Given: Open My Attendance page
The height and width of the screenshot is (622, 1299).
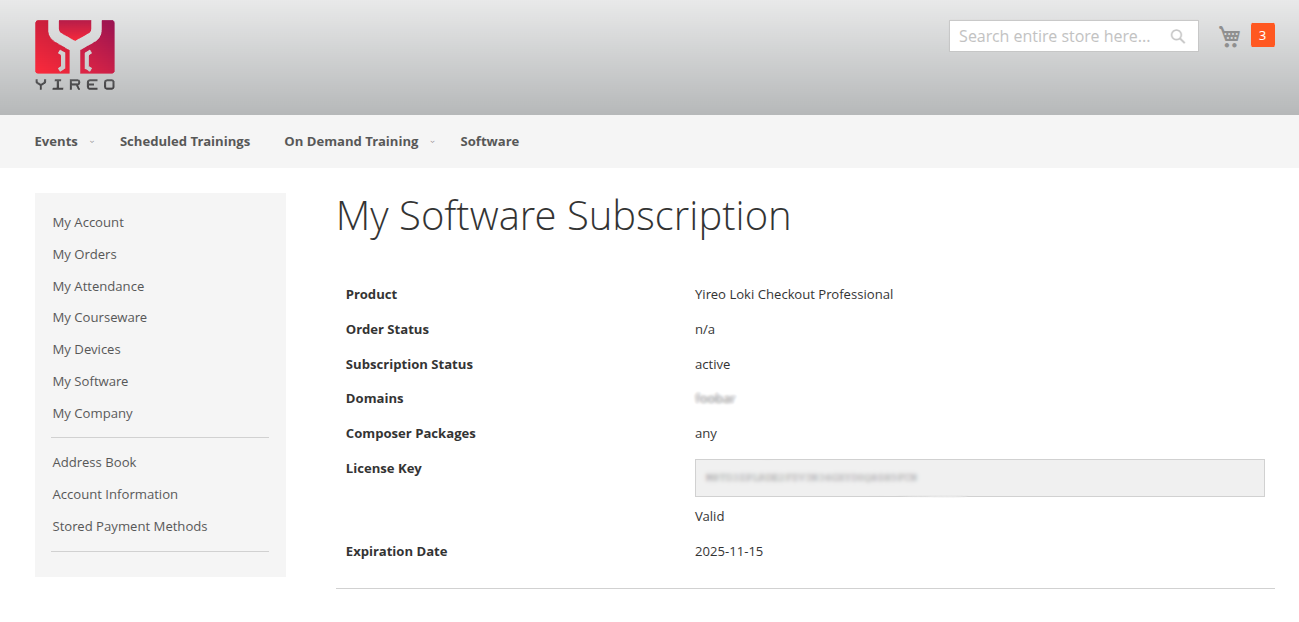Looking at the screenshot, I should 98,287.
